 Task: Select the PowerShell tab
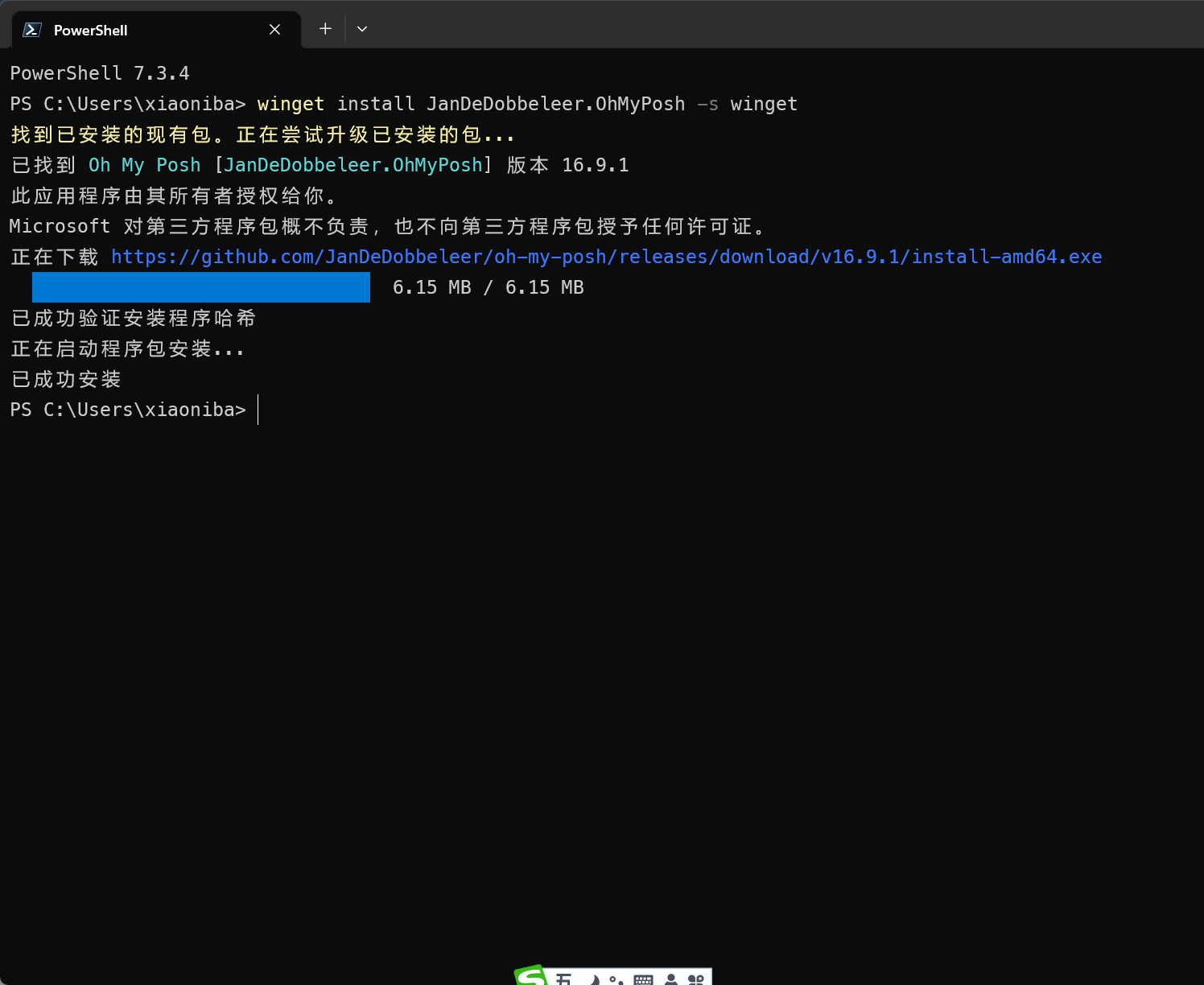pos(156,30)
